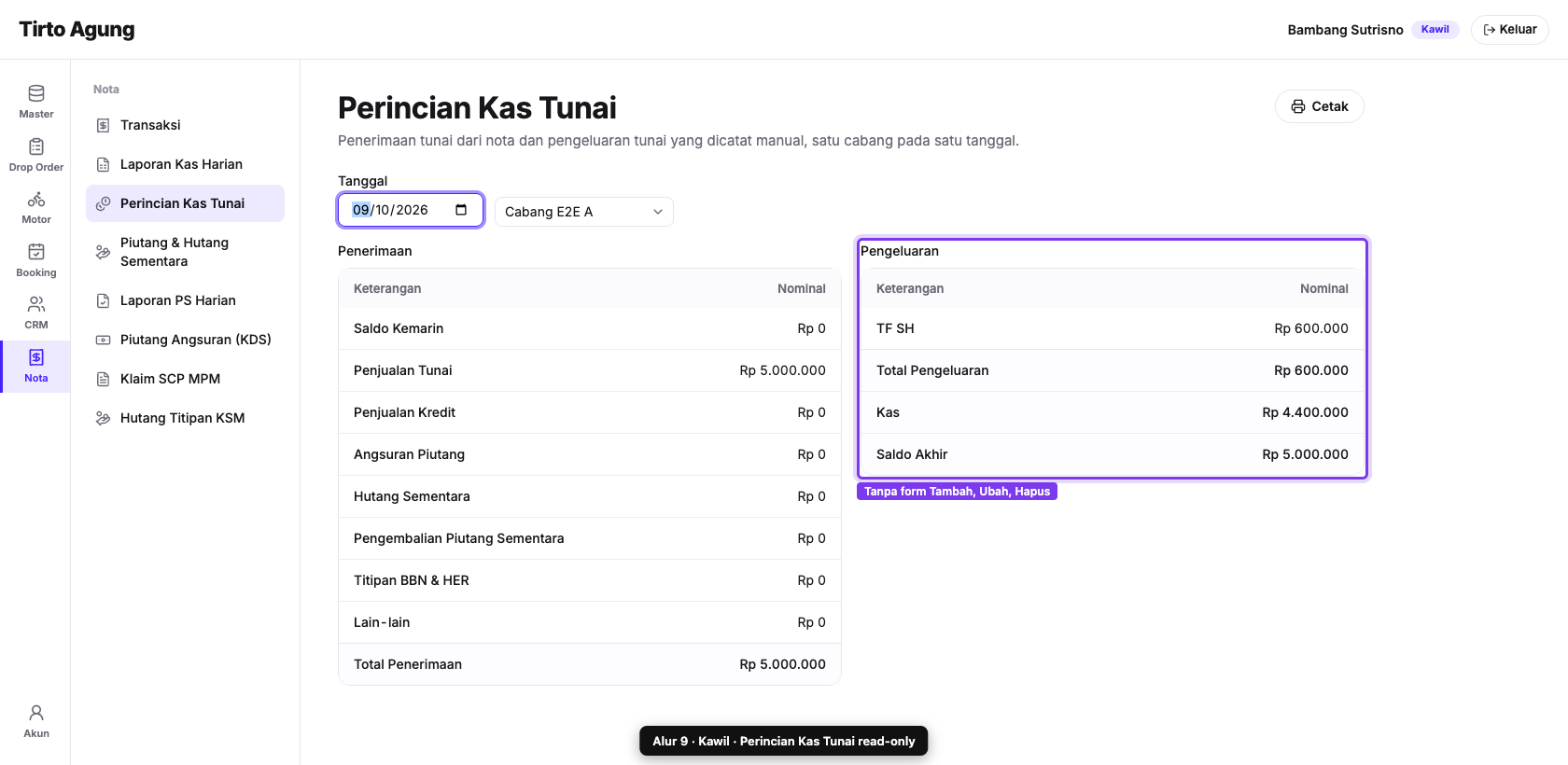The image size is (1568, 765).
Task: Click the Transaksi menu icon
Action: point(104,125)
